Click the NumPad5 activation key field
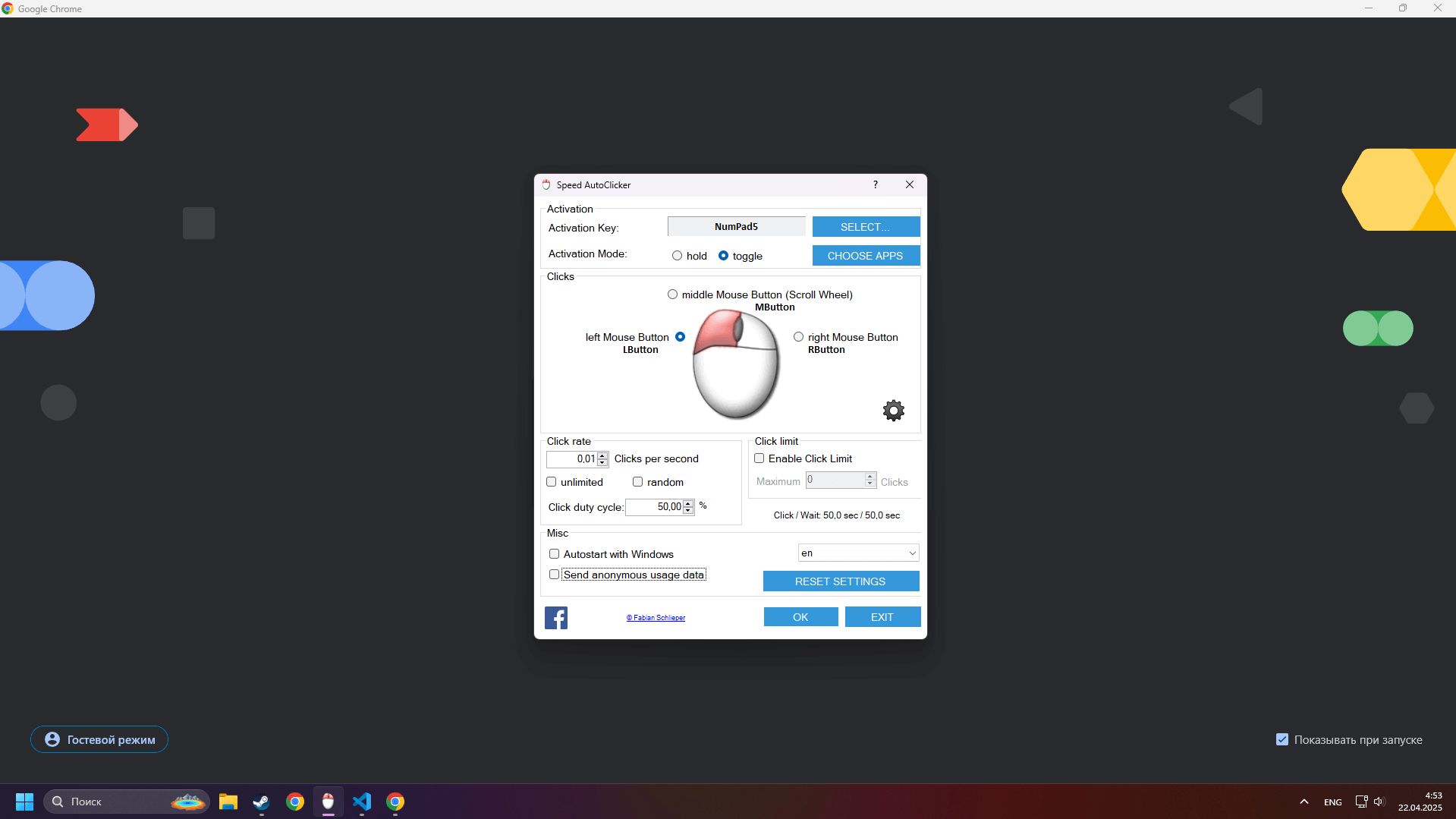The height and width of the screenshot is (819, 1456). coord(736,227)
